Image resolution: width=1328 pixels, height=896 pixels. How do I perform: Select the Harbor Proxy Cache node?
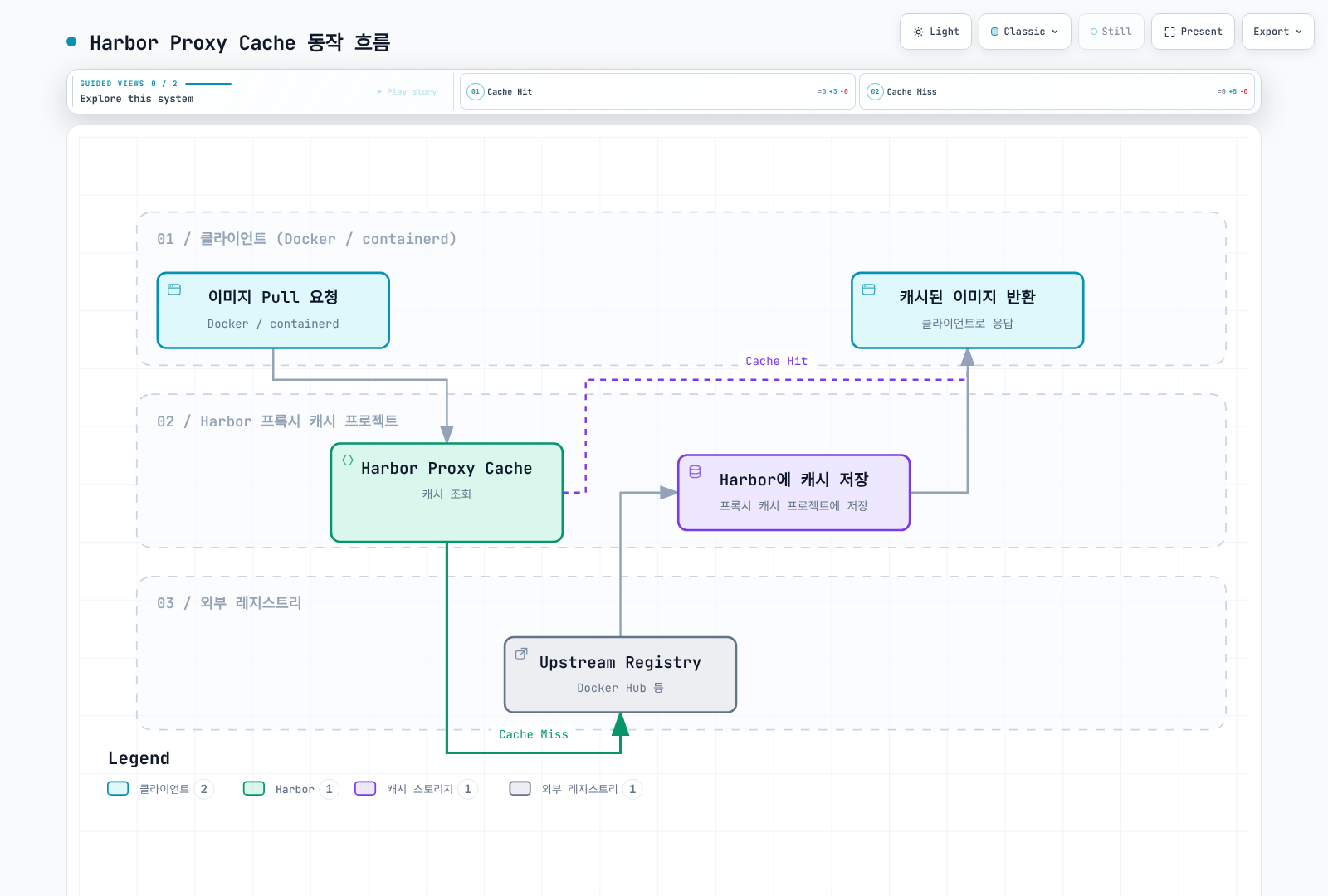point(447,493)
